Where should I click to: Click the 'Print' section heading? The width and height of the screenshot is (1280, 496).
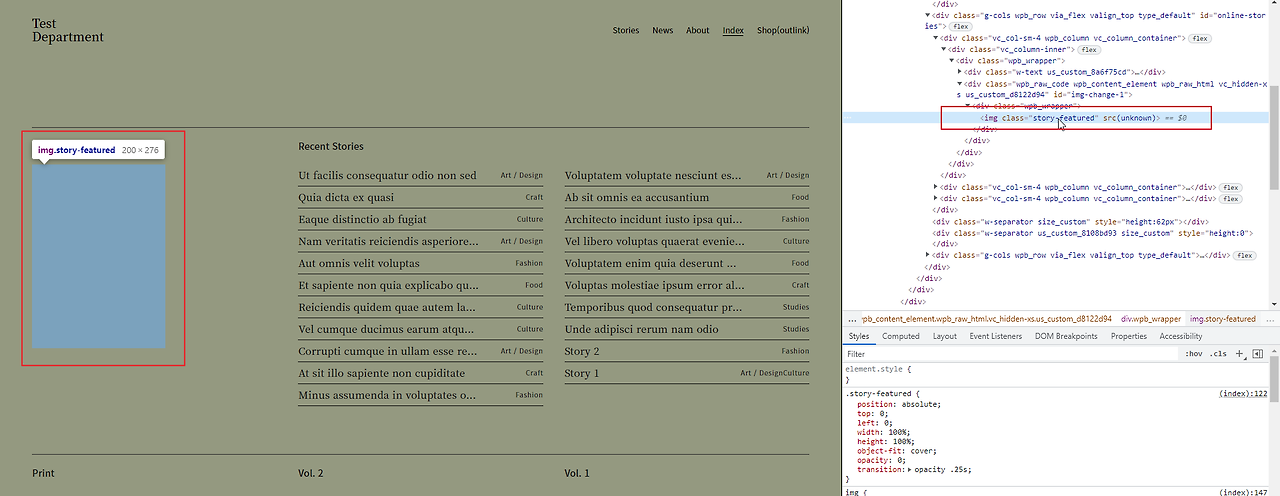[x=43, y=473]
